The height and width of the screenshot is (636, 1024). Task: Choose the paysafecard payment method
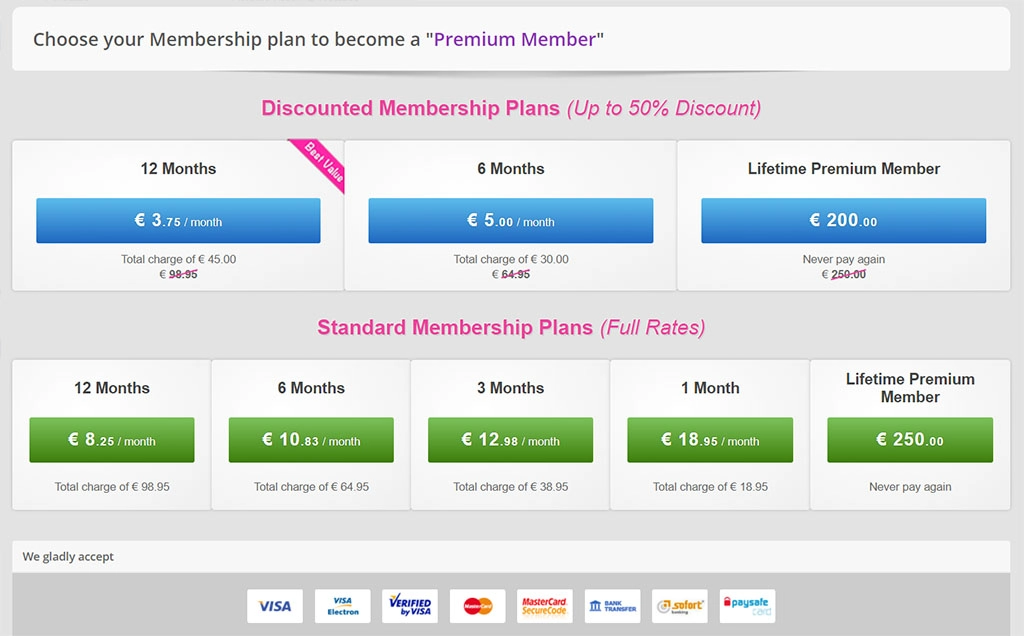[747, 605]
